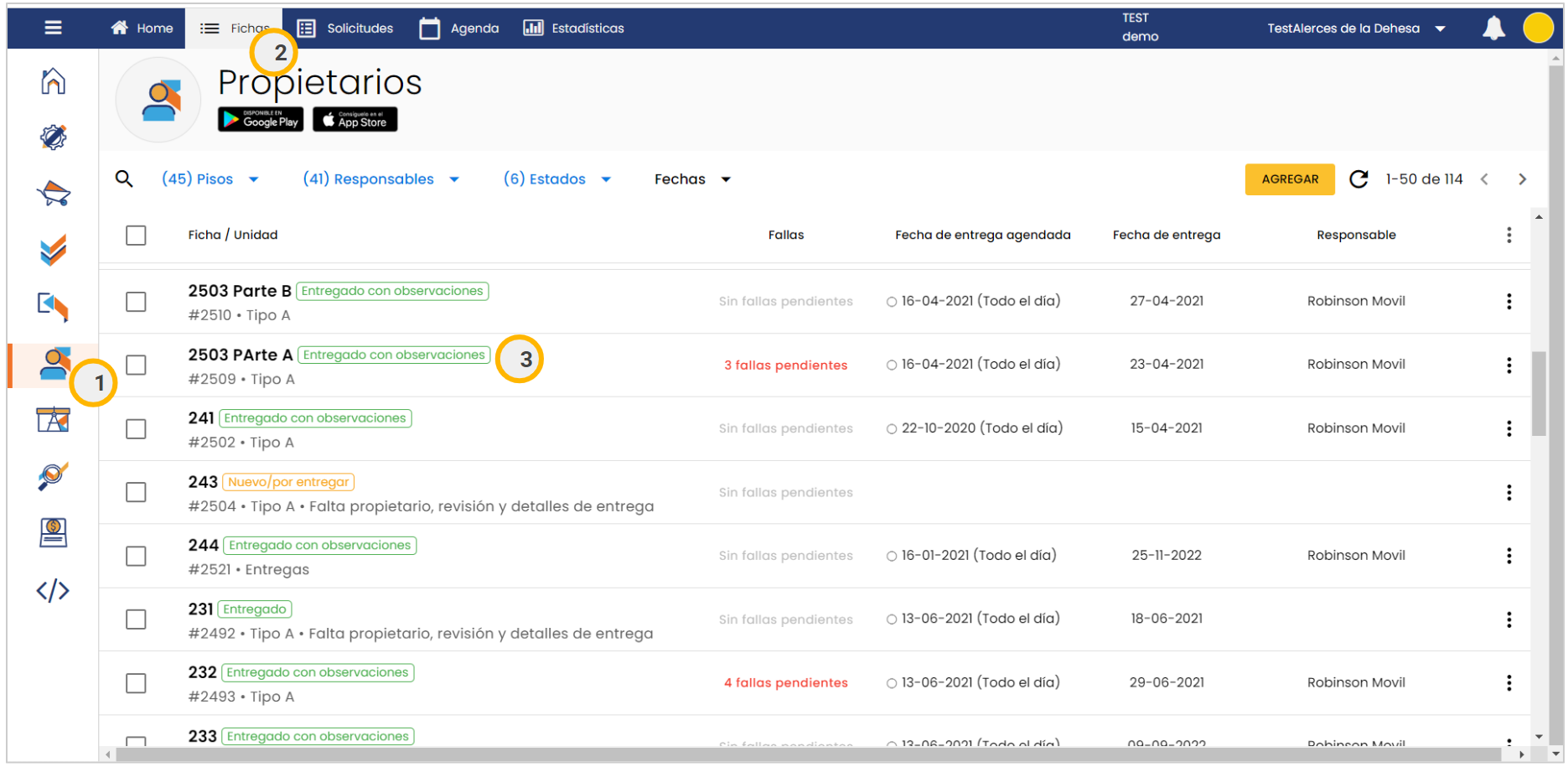
Task: Check the box for unit 232
Action: click(x=136, y=683)
